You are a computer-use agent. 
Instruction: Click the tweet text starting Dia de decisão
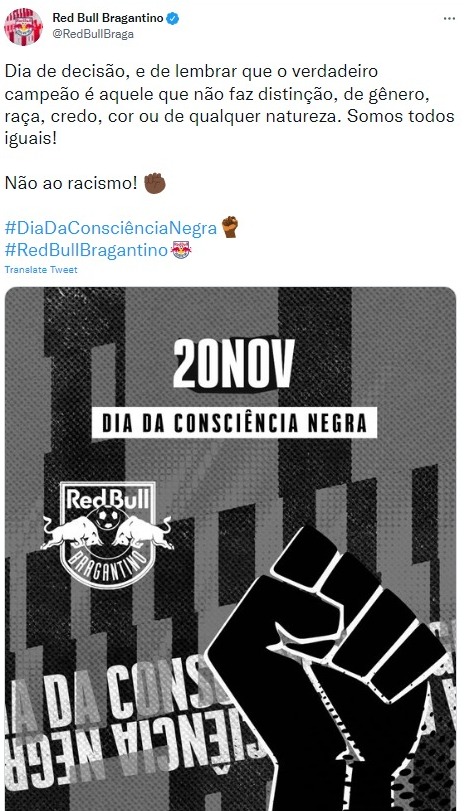pyautogui.click(x=230, y=106)
